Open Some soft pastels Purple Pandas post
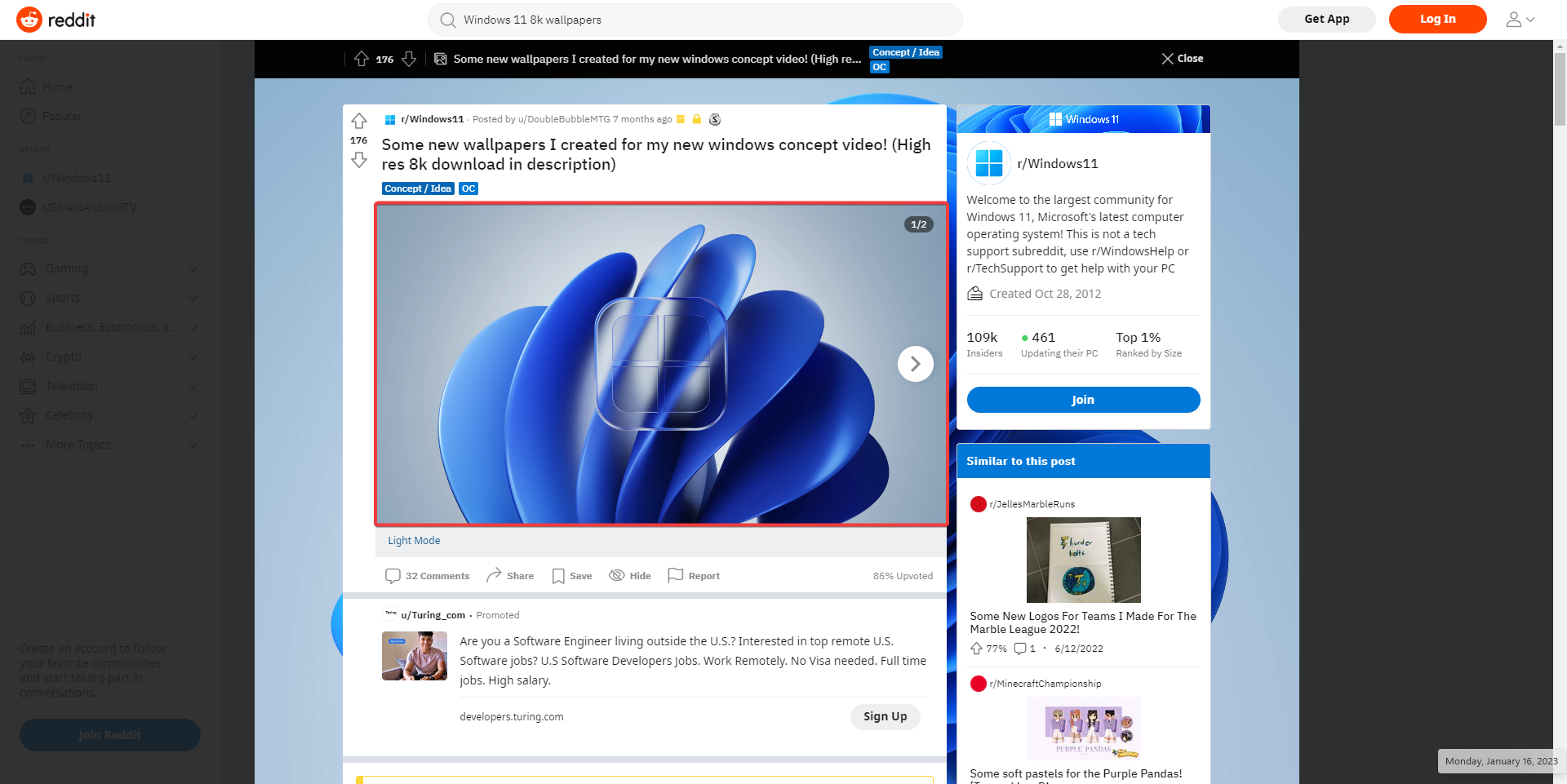1567x784 pixels. point(1076,774)
